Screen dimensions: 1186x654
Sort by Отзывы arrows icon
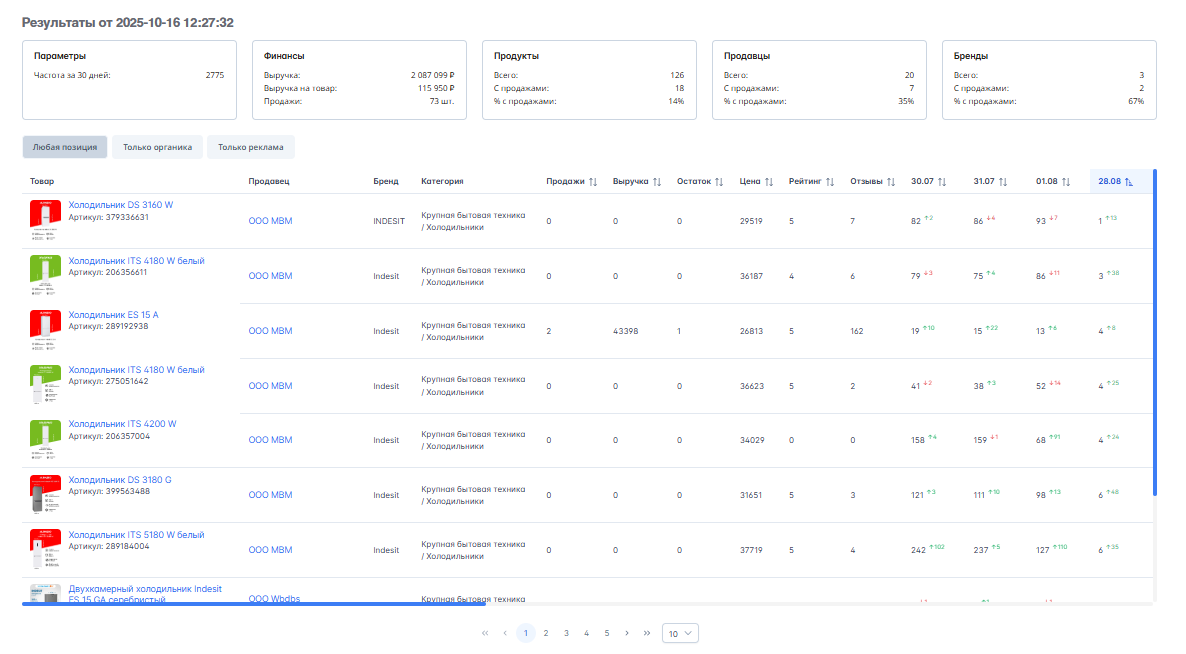pos(891,182)
